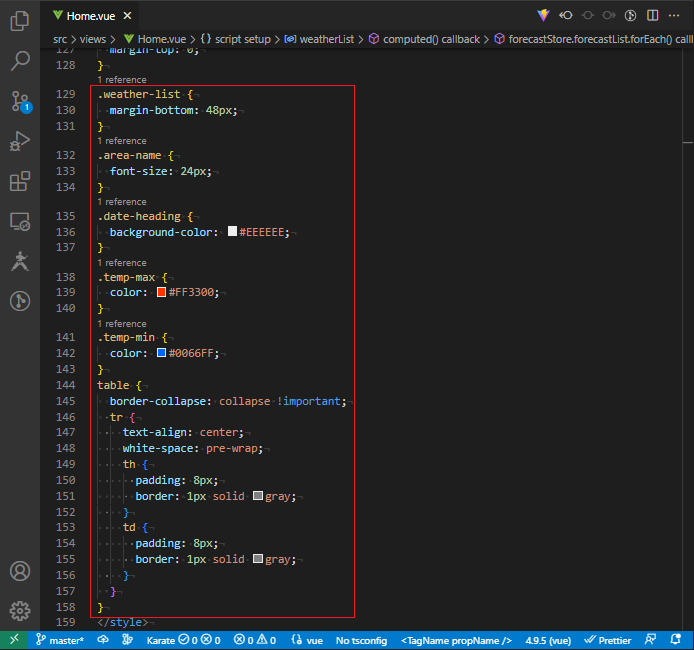Click the 'border-collapse' property on line 145
Image resolution: width=694 pixels, height=650 pixels.
158,401
